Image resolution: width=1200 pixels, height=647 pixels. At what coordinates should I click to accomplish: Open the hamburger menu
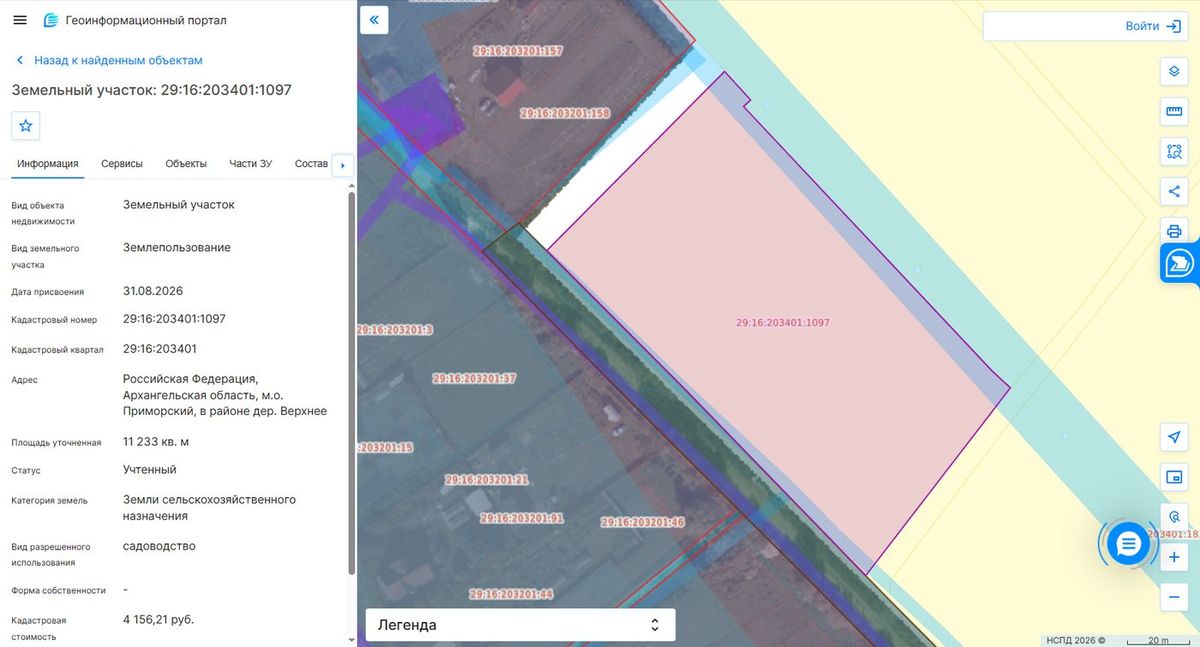click(20, 20)
